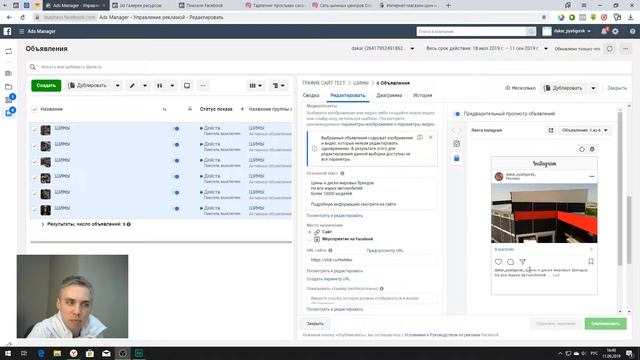Click heart like icon in Instagram preview
640x360 pixels.
tap(498, 262)
